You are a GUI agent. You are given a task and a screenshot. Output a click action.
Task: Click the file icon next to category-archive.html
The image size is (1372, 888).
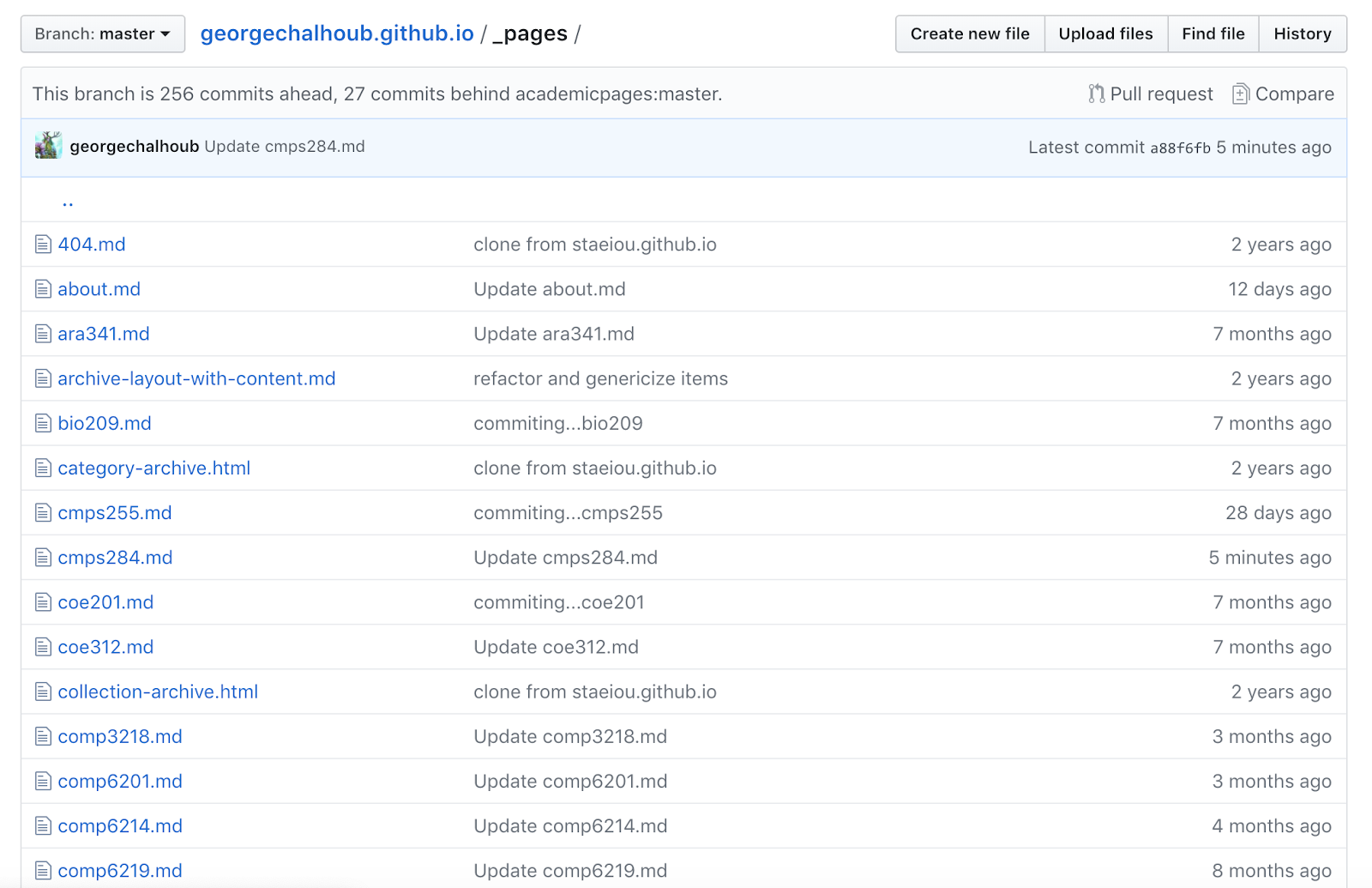click(x=43, y=468)
